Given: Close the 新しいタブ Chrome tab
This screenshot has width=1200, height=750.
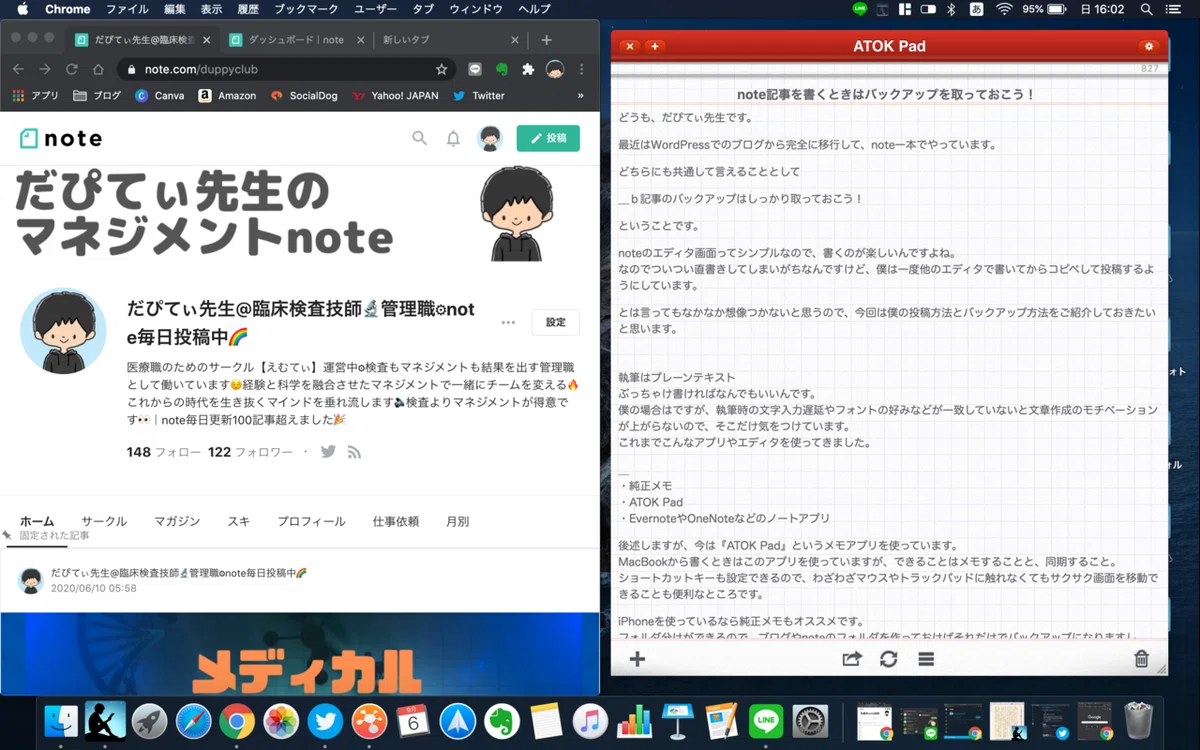Looking at the screenshot, I should click(515, 40).
